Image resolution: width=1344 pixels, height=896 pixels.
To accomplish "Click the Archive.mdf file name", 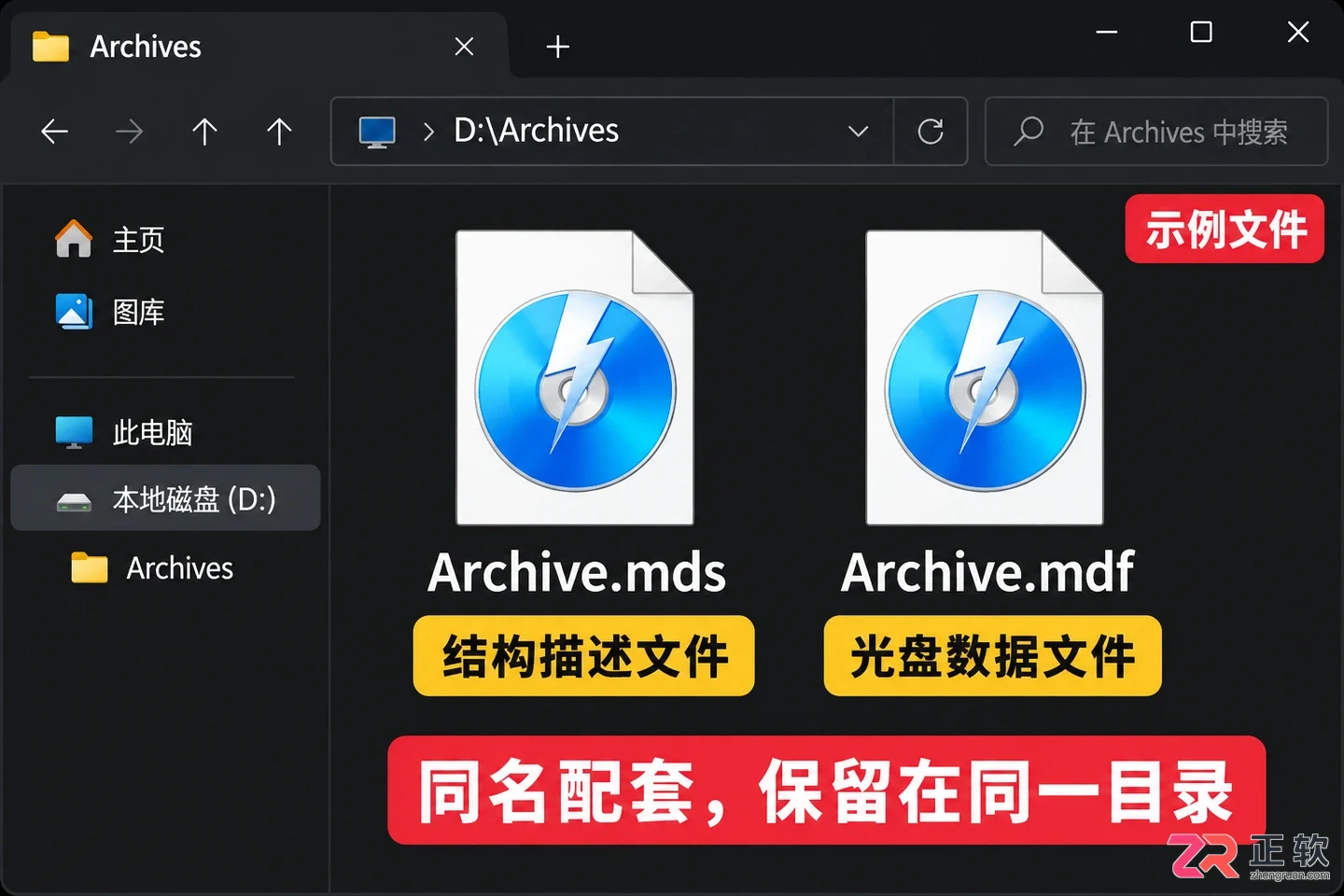I will tap(987, 572).
